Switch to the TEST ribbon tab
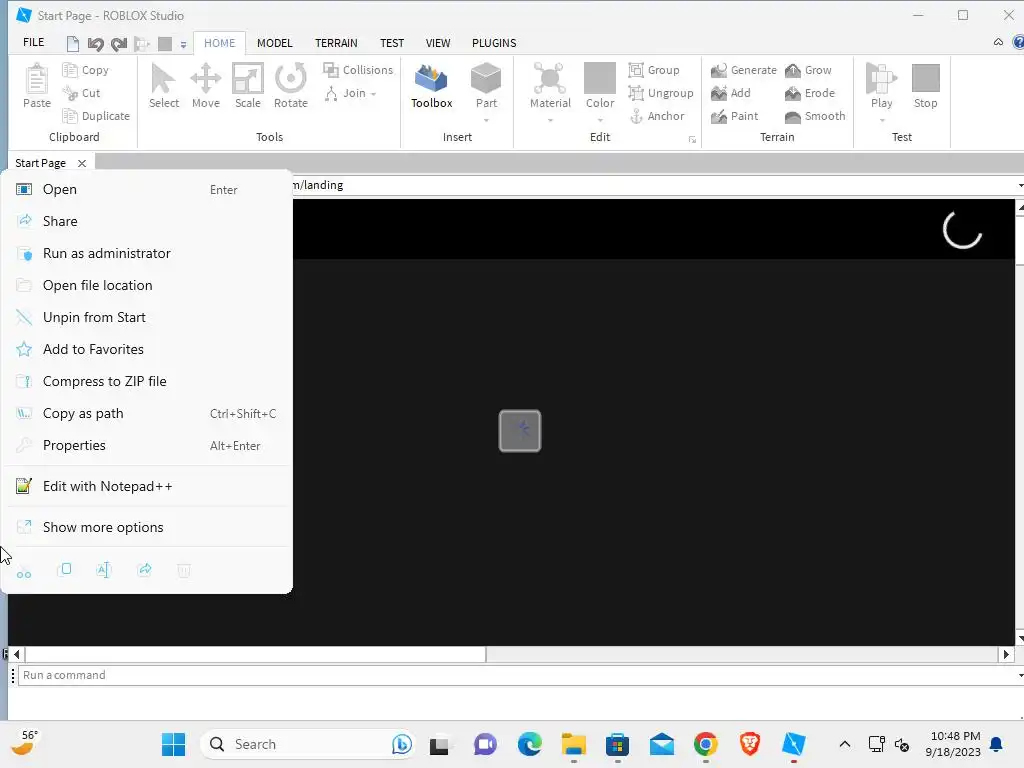Image resolution: width=1024 pixels, height=768 pixels. point(392,43)
